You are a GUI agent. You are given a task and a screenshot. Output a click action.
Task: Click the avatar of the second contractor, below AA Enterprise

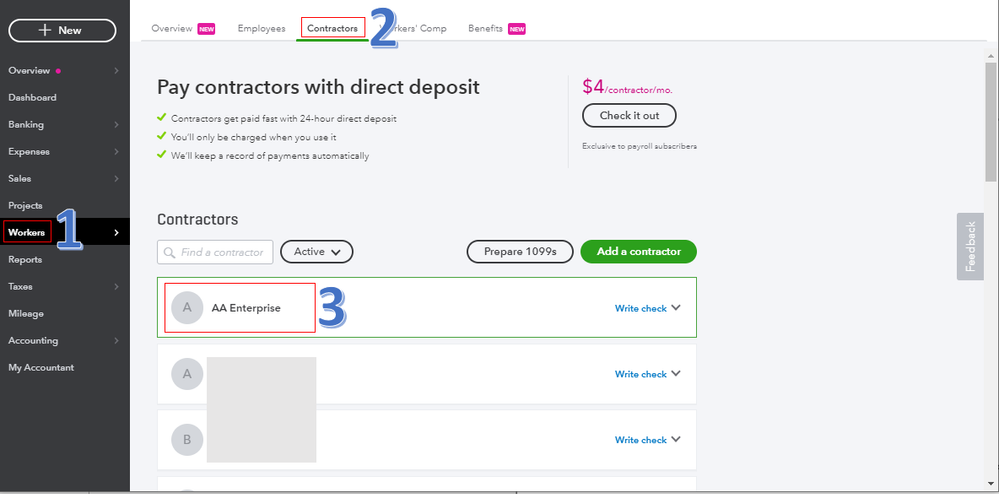coord(187,374)
